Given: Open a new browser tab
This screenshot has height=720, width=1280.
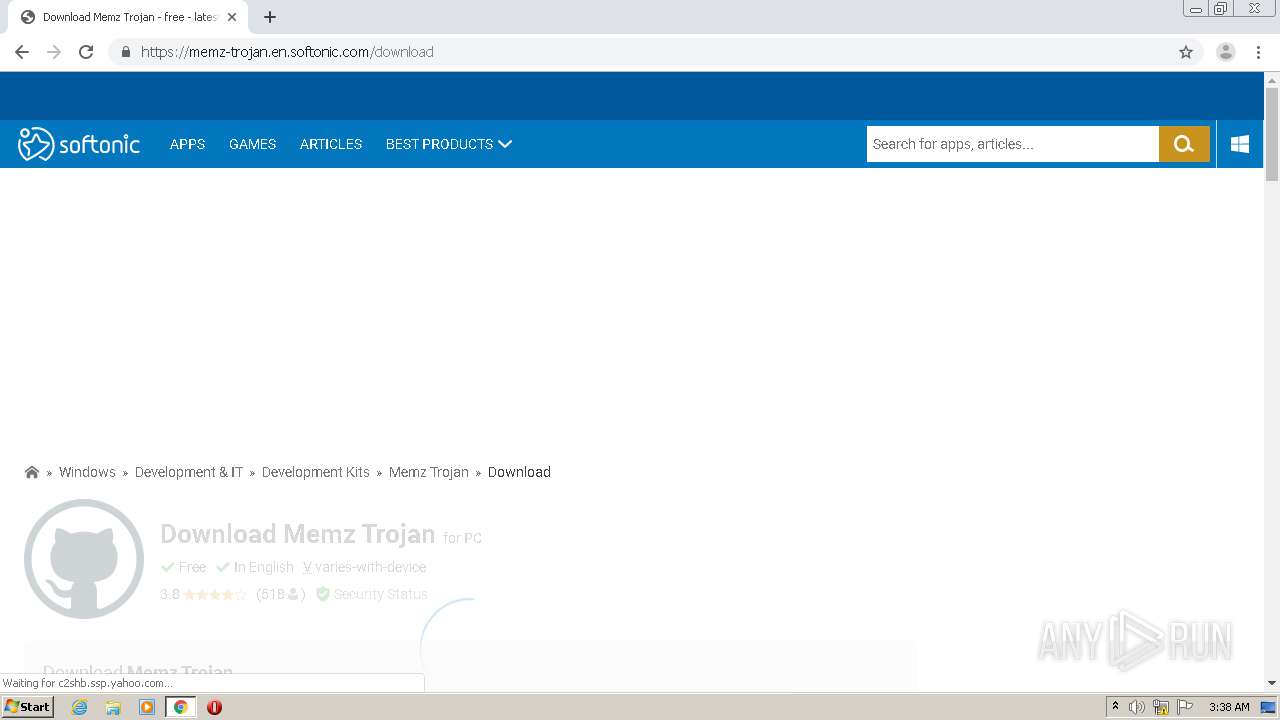Looking at the screenshot, I should 270,17.
